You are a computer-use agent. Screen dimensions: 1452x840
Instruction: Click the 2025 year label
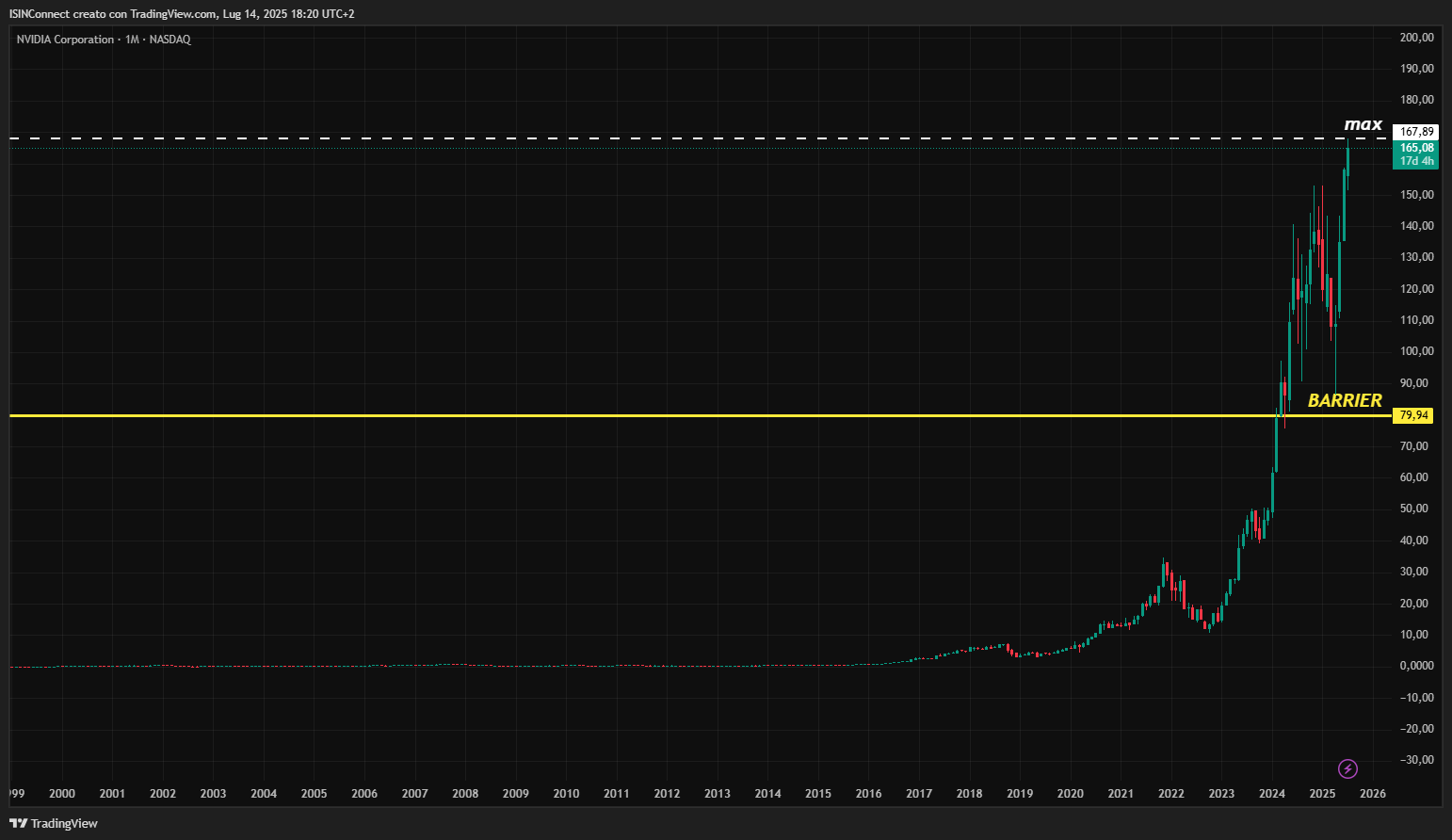[1322, 794]
